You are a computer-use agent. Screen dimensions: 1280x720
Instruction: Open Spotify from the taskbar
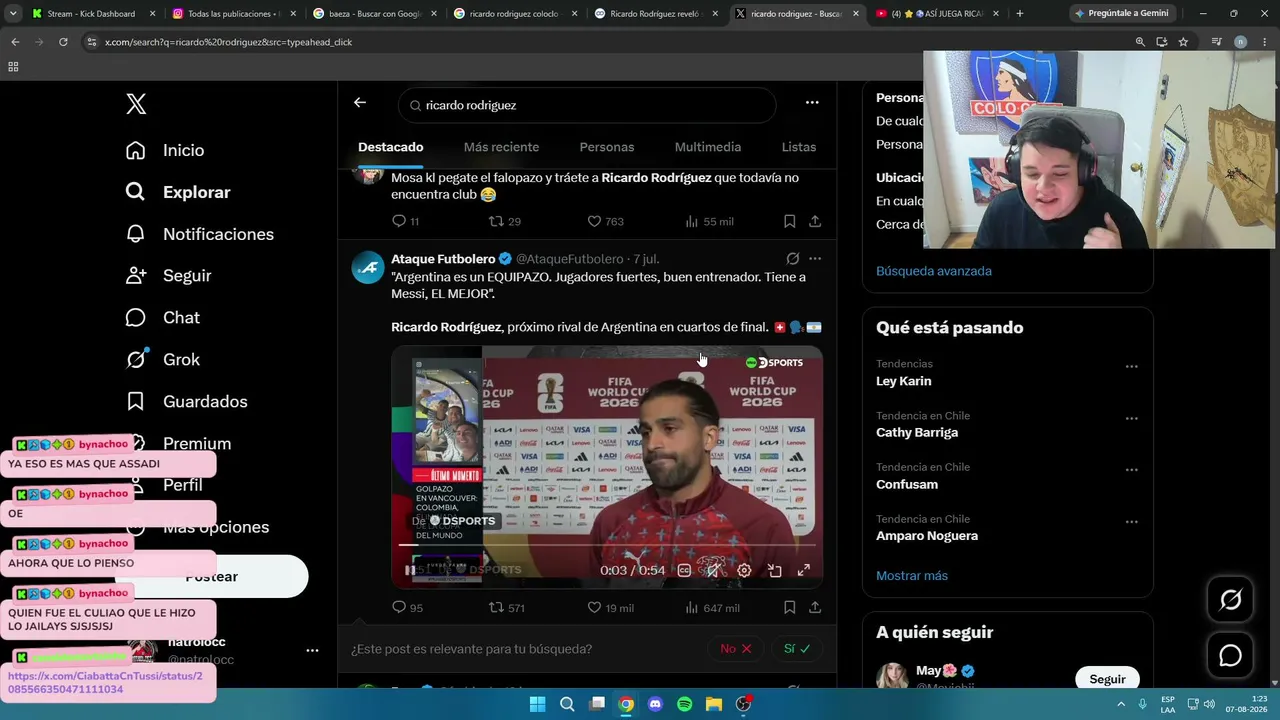tap(684, 704)
